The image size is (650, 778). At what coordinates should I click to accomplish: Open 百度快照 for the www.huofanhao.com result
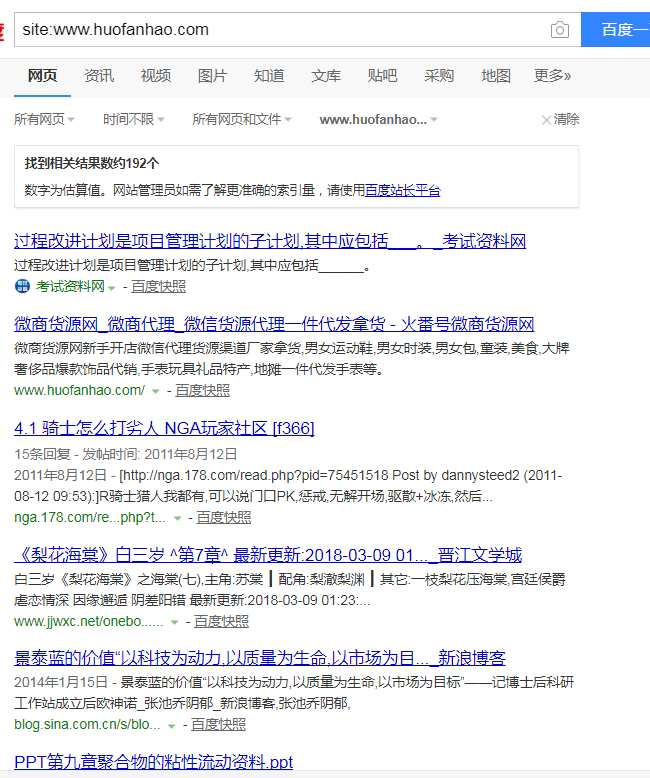pyautogui.click(x=202, y=390)
